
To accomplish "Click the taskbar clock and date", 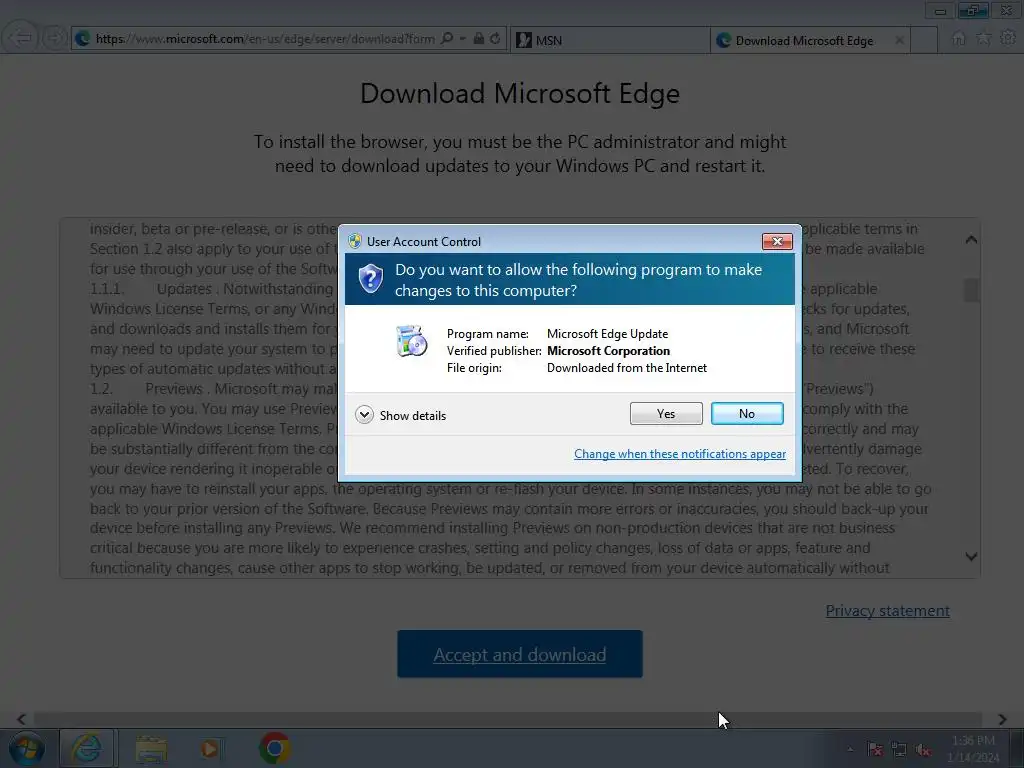I will (973, 749).
